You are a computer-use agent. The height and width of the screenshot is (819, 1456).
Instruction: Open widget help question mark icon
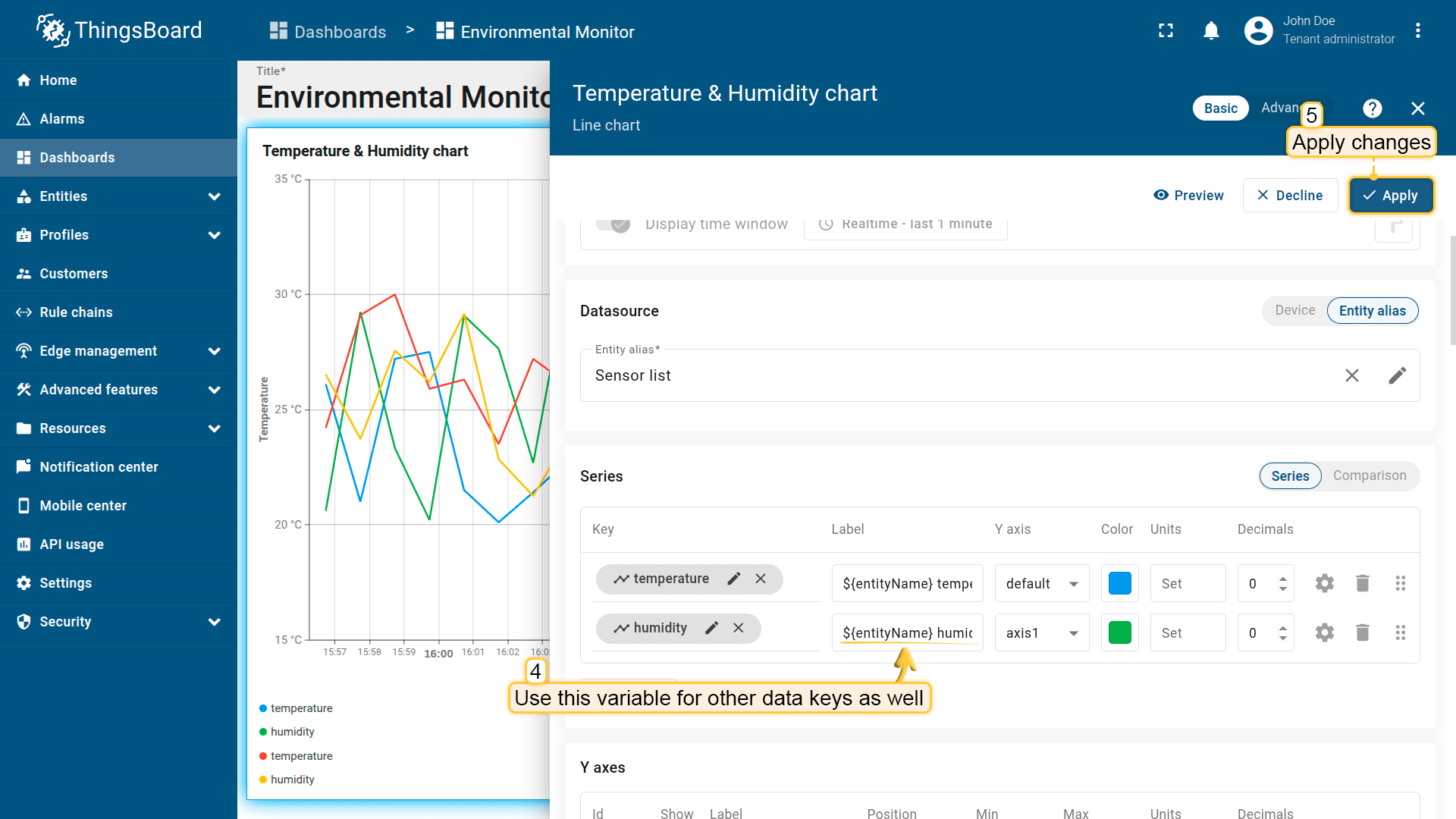(1372, 108)
